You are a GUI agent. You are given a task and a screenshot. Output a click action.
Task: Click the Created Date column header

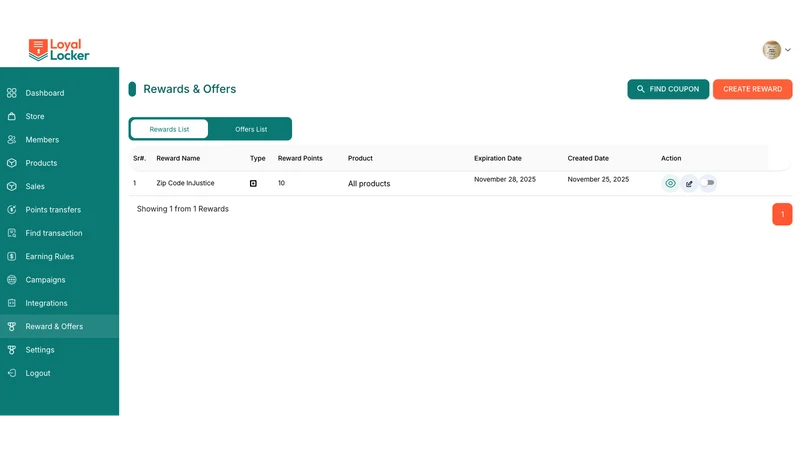588,158
